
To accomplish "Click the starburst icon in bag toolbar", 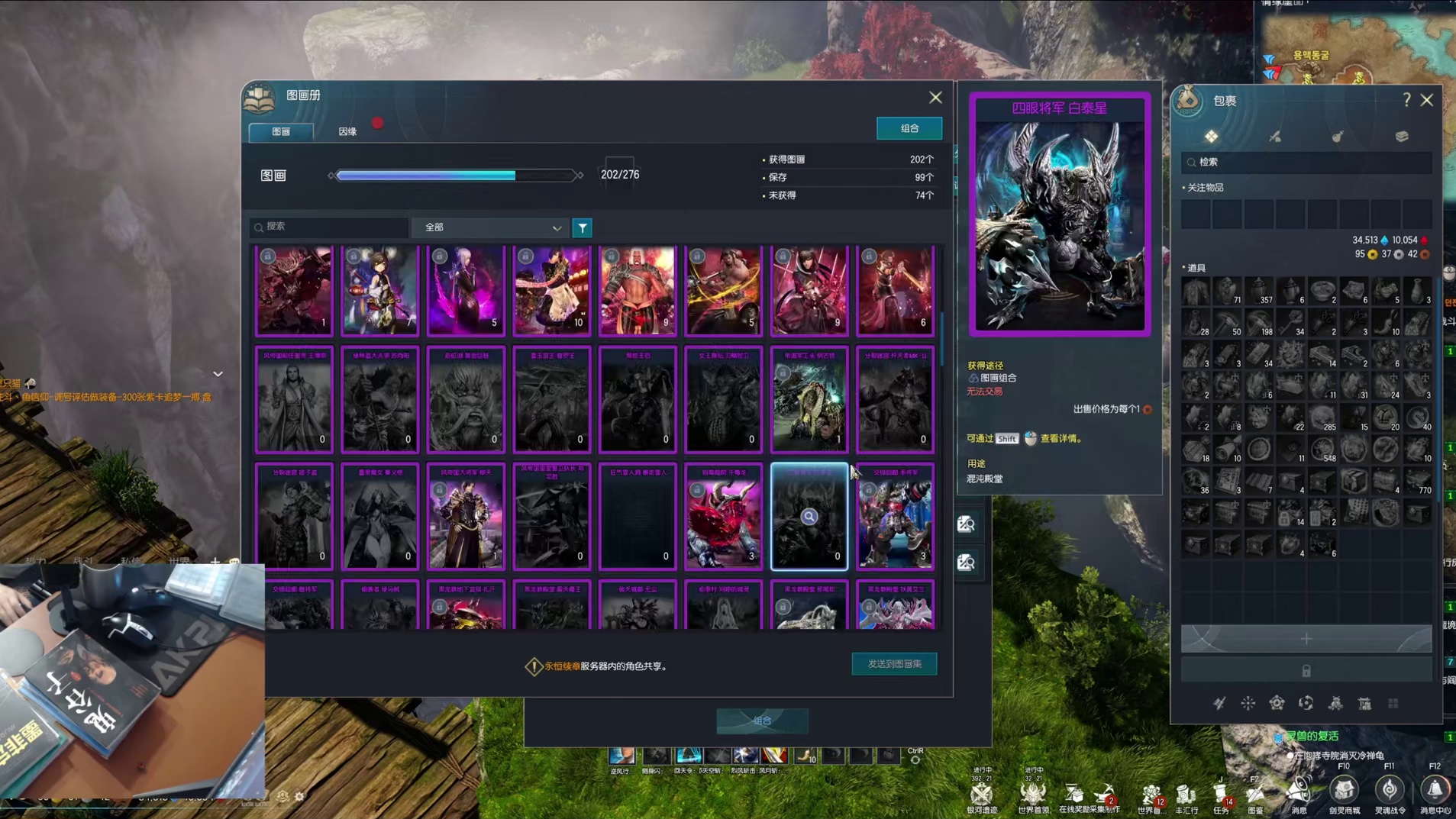I will click(x=1248, y=703).
